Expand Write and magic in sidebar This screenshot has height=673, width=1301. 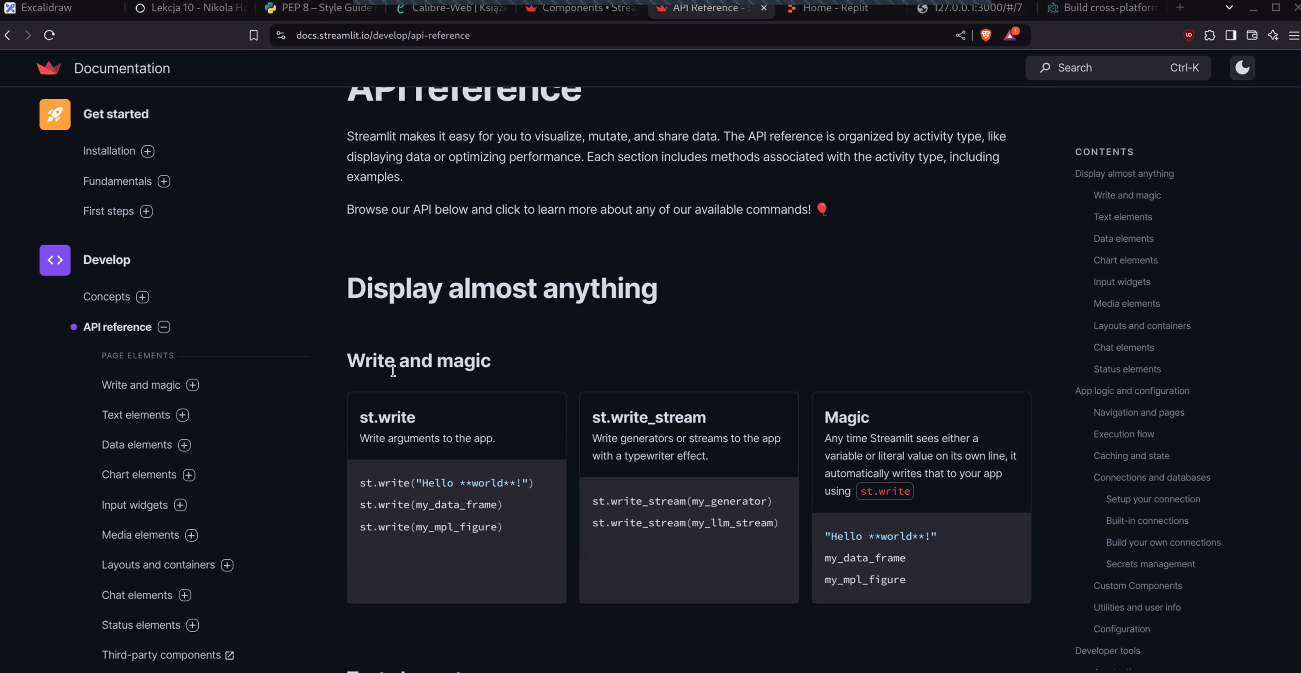point(193,385)
